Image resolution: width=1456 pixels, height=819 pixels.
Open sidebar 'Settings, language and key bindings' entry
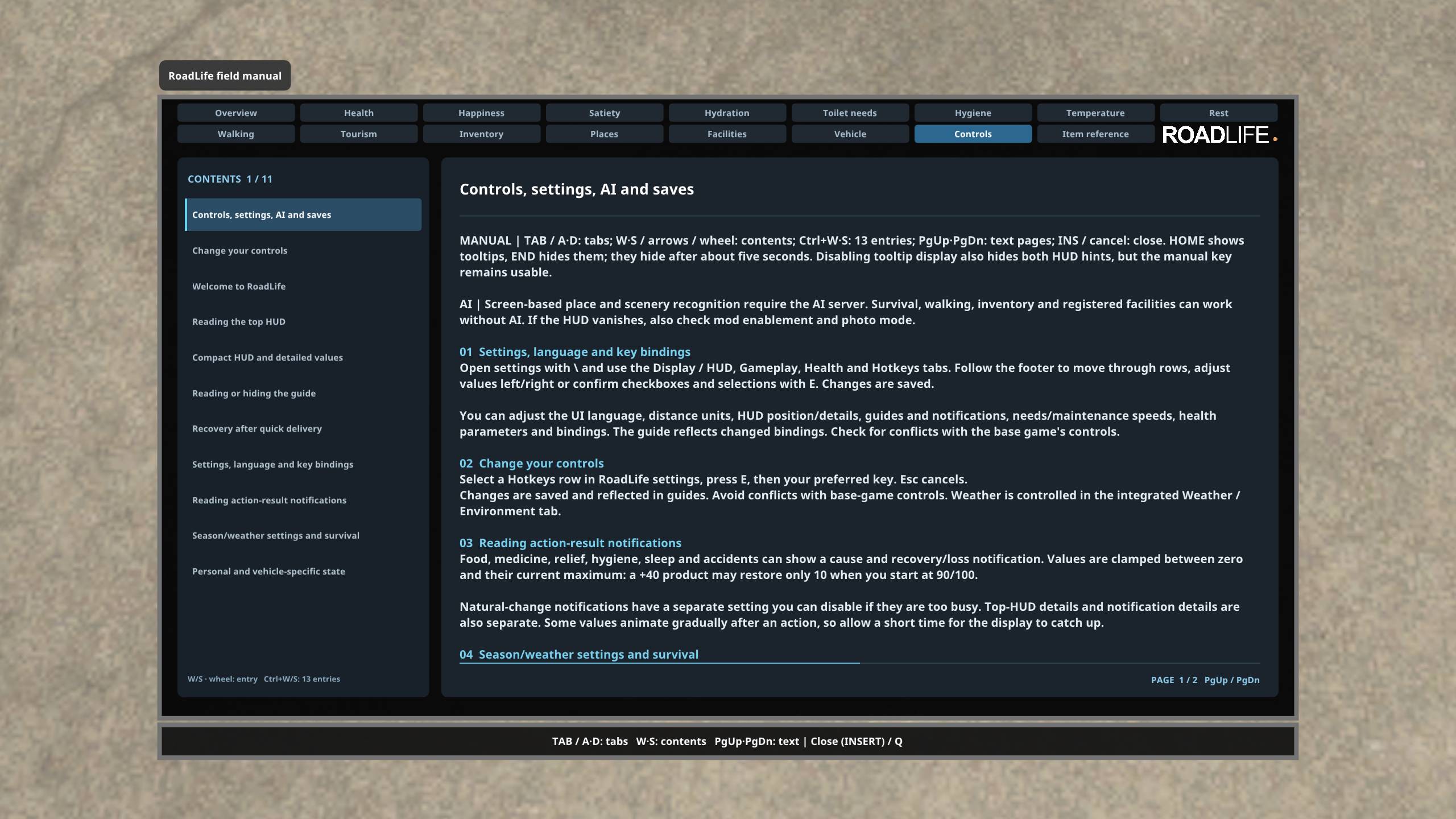pyautogui.click(x=303, y=464)
